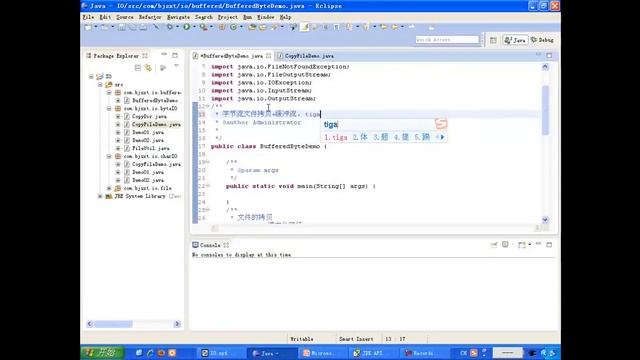Open the Window menu
The height and width of the screenshot is (360, 640).
coord(265,17)
